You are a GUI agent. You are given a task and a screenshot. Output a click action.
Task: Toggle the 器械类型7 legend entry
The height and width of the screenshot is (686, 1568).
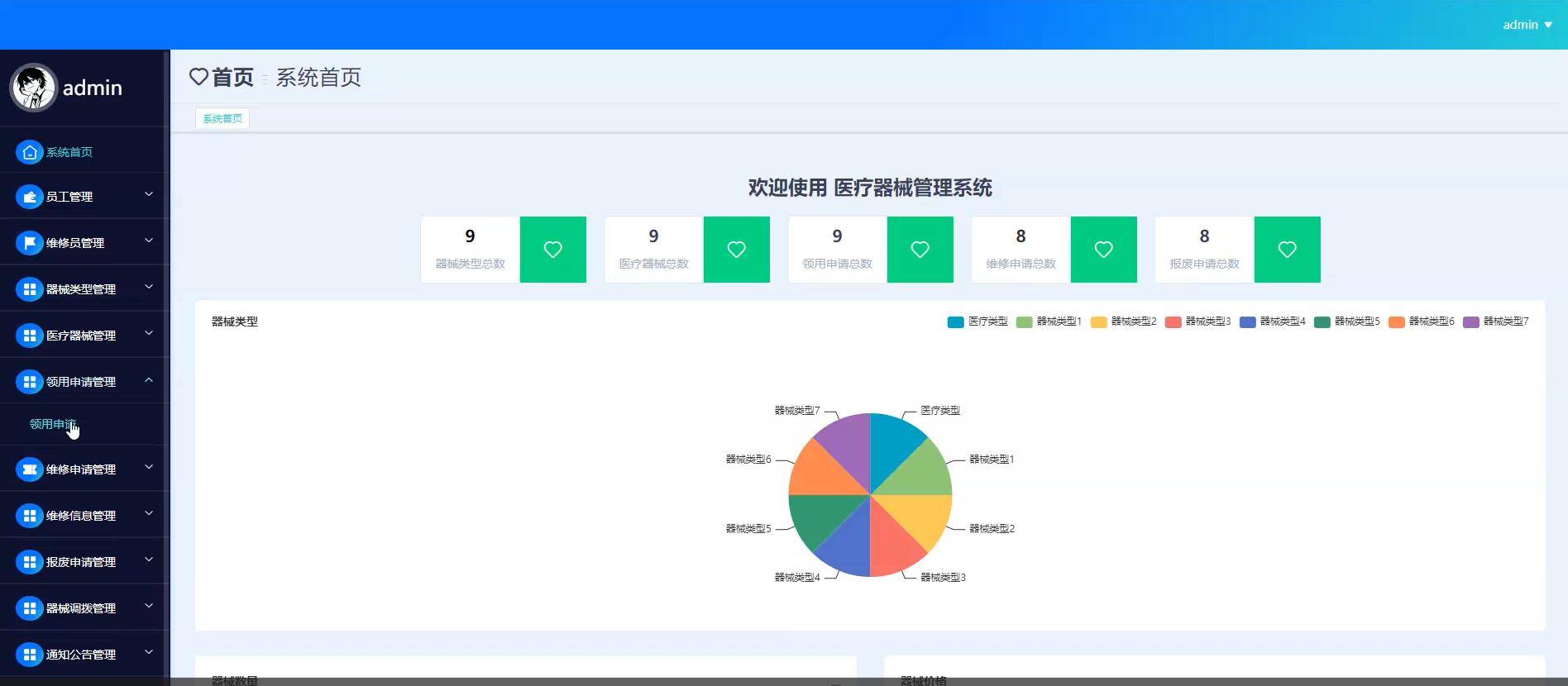click(1495, 322)
